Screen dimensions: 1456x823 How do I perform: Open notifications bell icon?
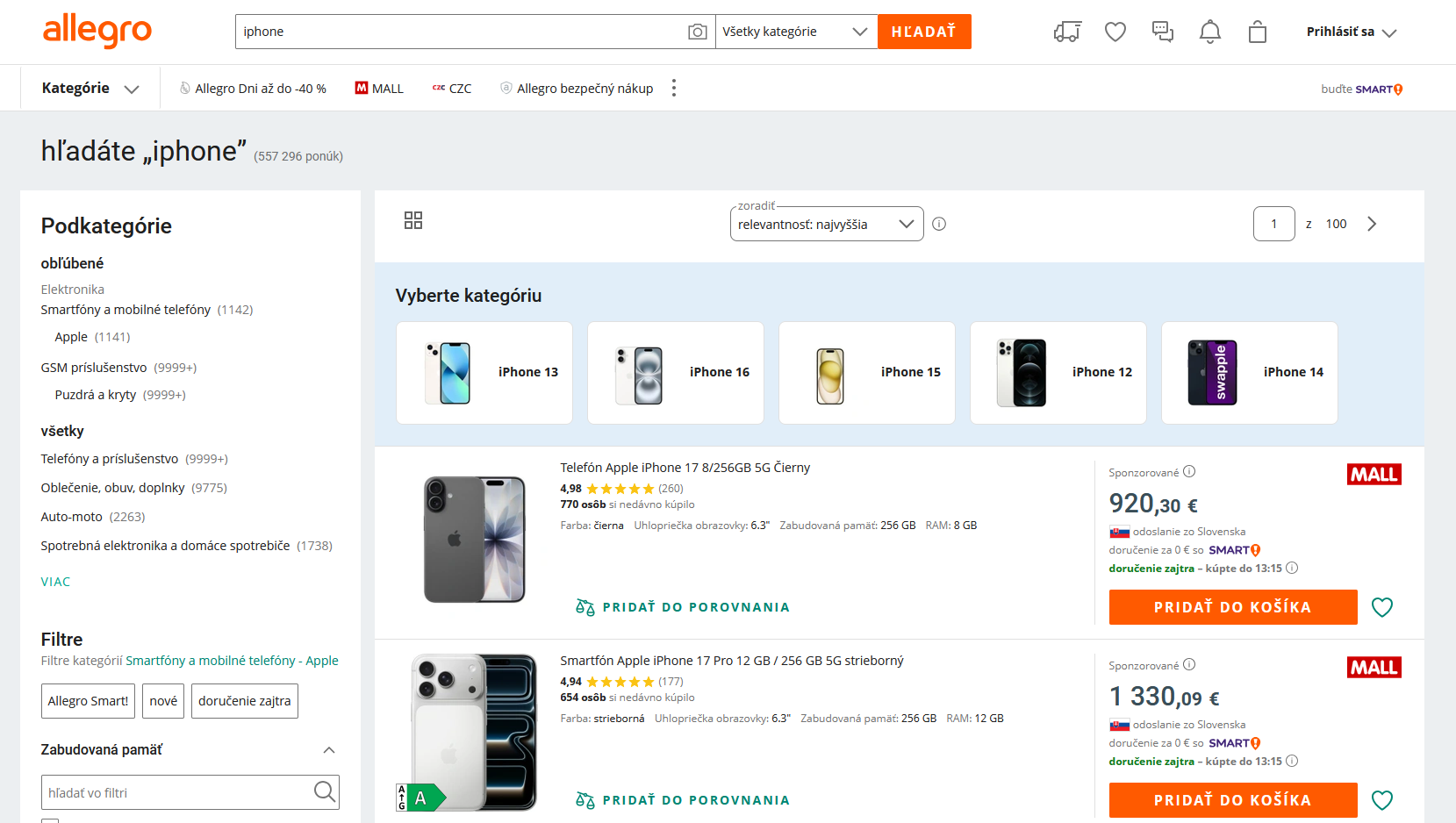click(x=1210, y=32)
